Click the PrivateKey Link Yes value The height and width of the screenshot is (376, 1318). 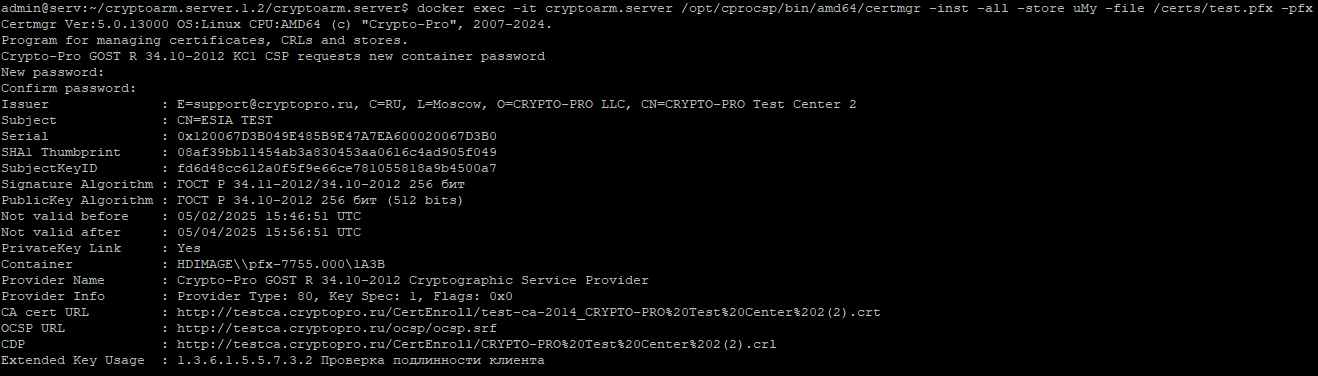pyautogui.click(x=189, y=248)
